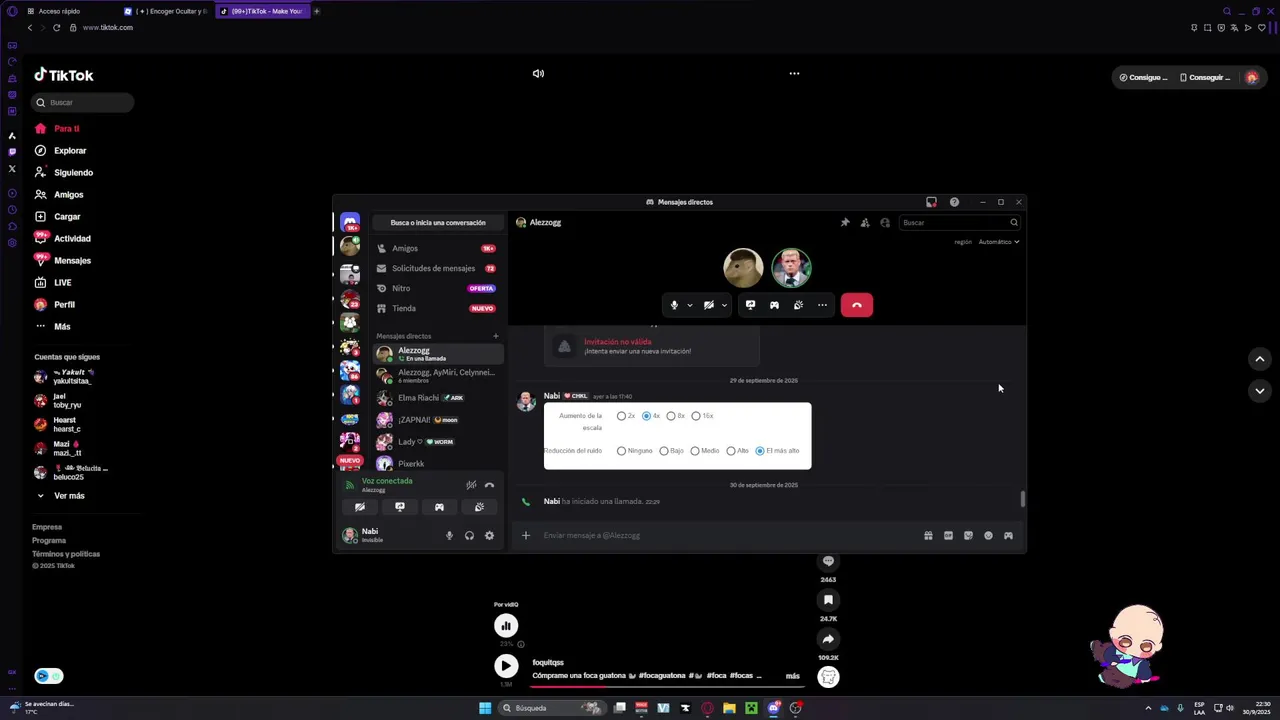Viewport: 1280px width, 720px height.
Task: Open more call options (three dots) in Discord
Action: click(822, 305)
